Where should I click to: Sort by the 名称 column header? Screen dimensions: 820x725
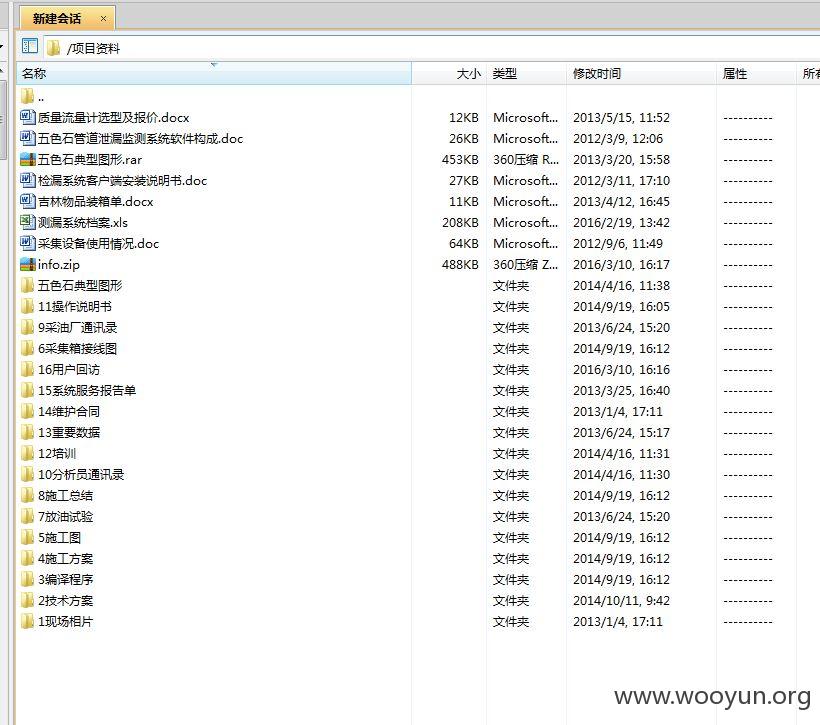coord(213,73)
